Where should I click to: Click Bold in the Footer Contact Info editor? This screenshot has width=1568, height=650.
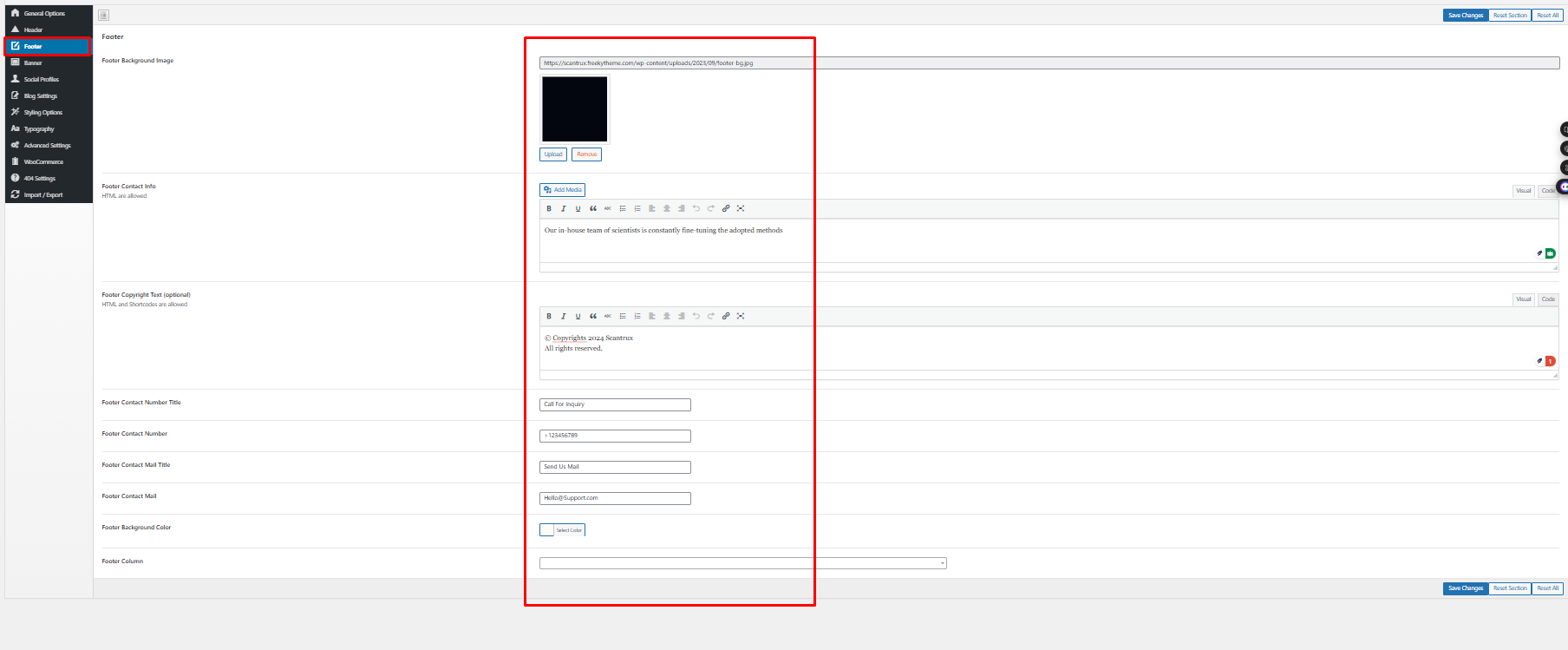549,208
